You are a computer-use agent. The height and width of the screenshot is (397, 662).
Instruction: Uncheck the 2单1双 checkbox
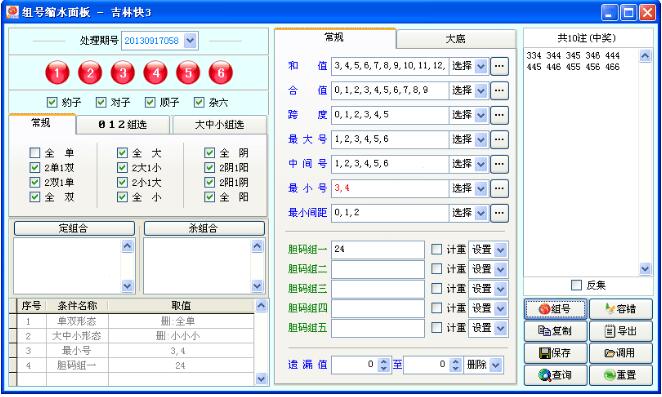pyautogui.click(x=35, y=168)
